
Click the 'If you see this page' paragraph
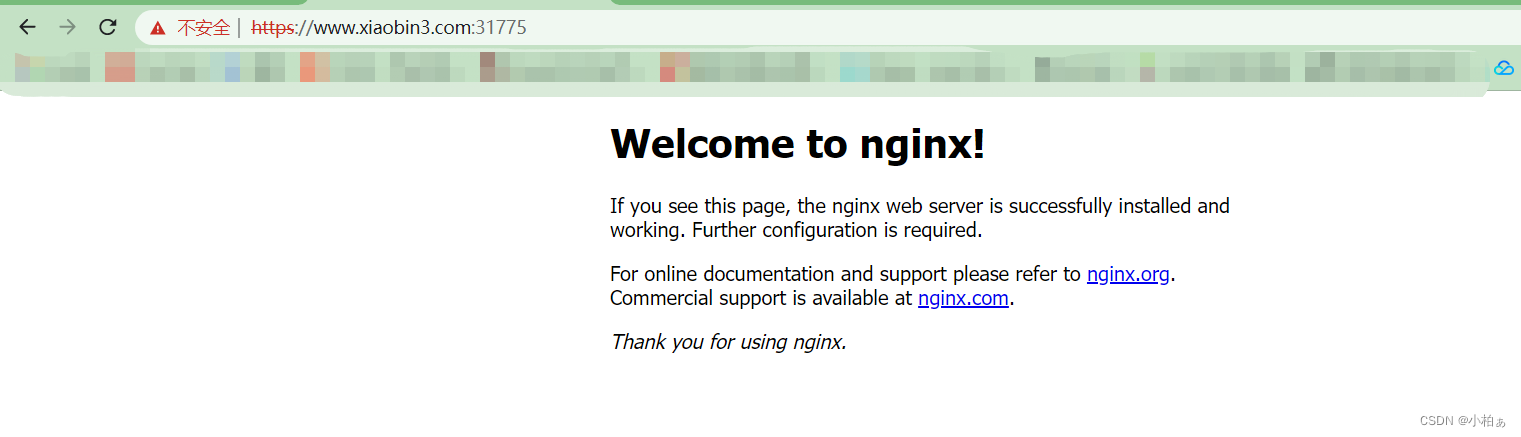click(x=920, y=218)
